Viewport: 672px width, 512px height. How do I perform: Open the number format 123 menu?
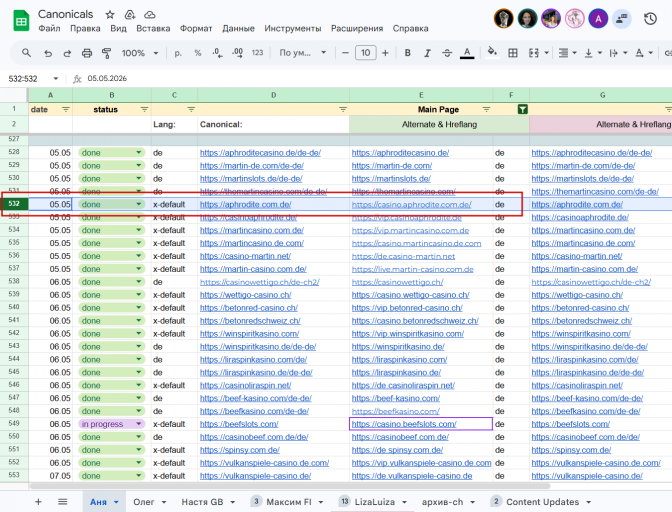257,53
